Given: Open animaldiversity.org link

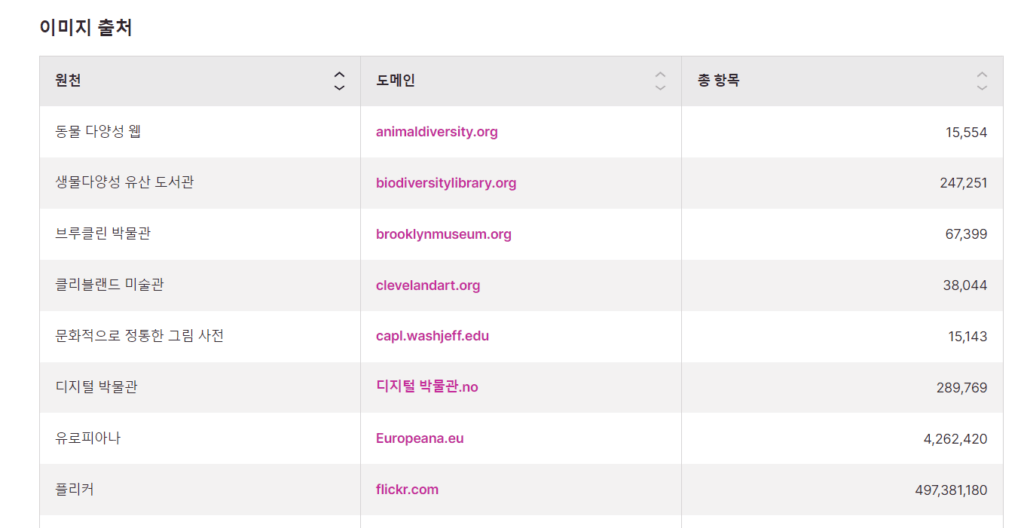Looking at the screenshot, I should (x=436, y=132).
